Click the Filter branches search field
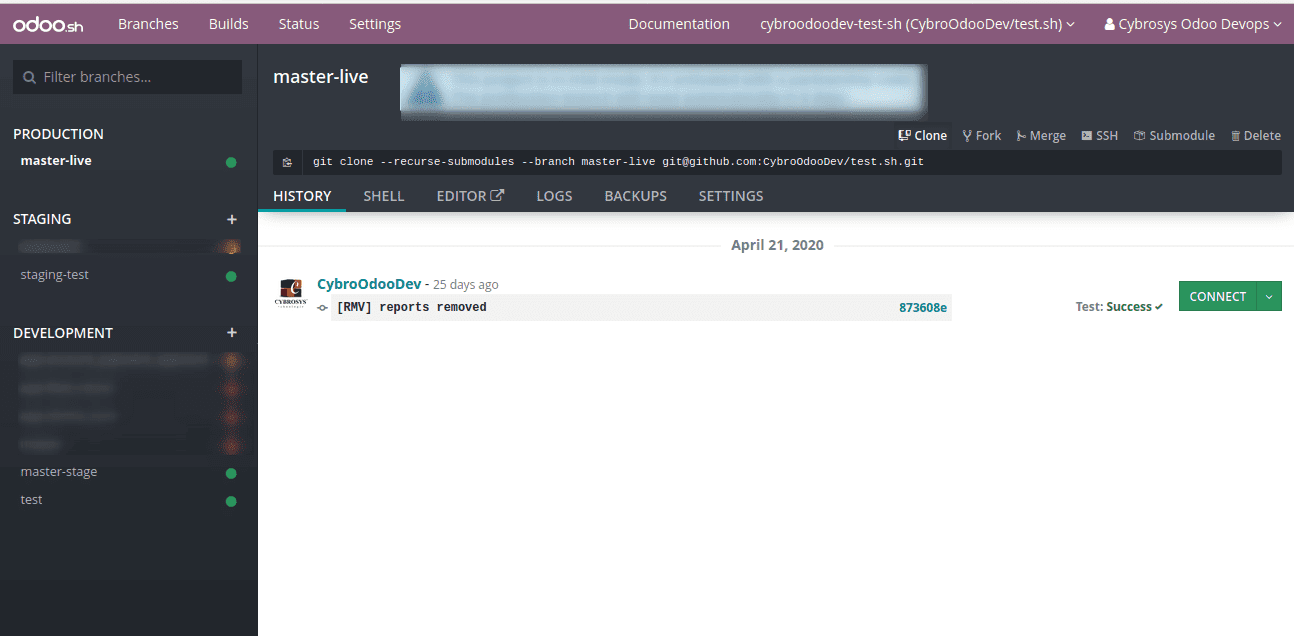 click(x=127, y=77)
